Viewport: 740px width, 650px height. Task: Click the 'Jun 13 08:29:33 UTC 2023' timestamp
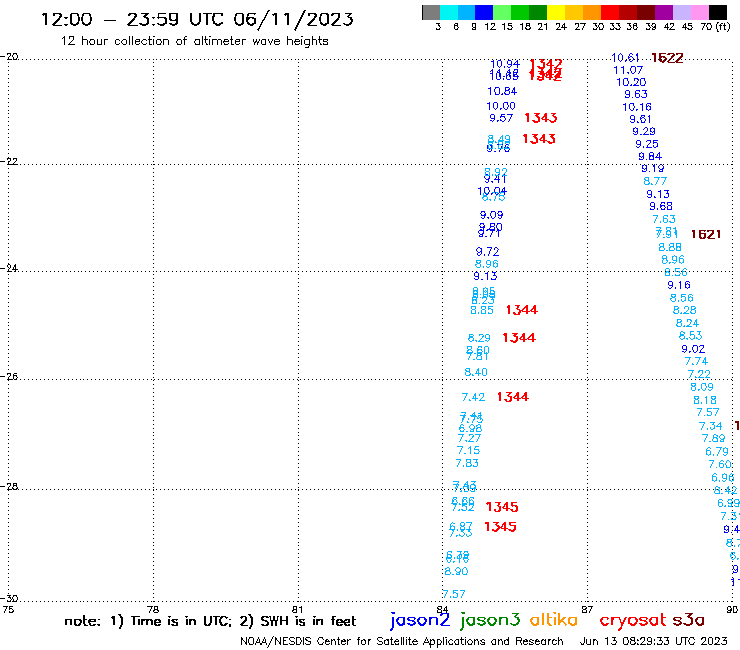click(653, 641)
